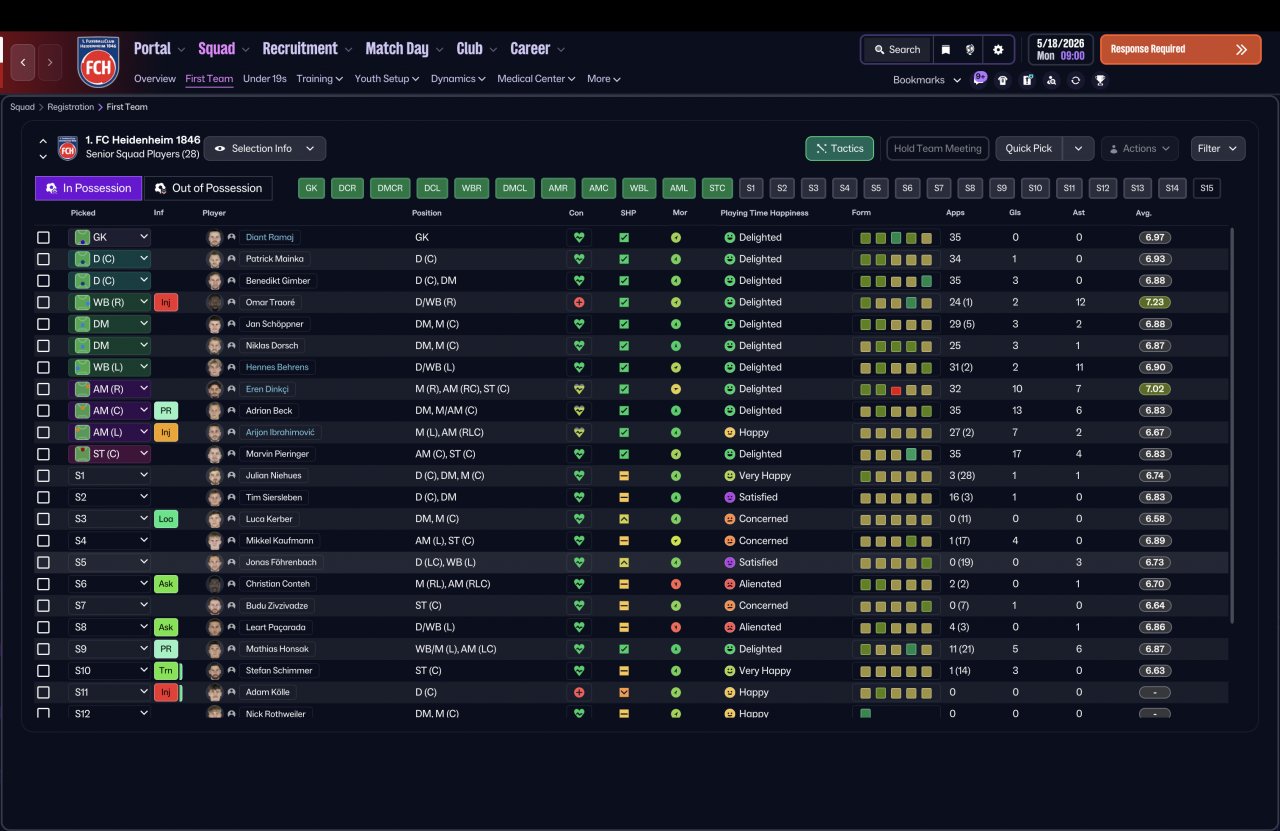1280x831 pixels.
Task: Click the scouting search-people icon
Action: click(1051, 80)
